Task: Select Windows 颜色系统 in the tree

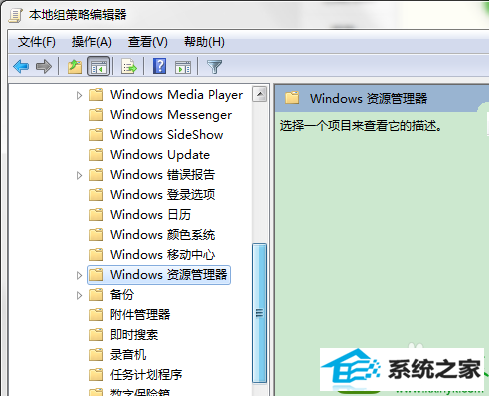Action: coord(163,235)
